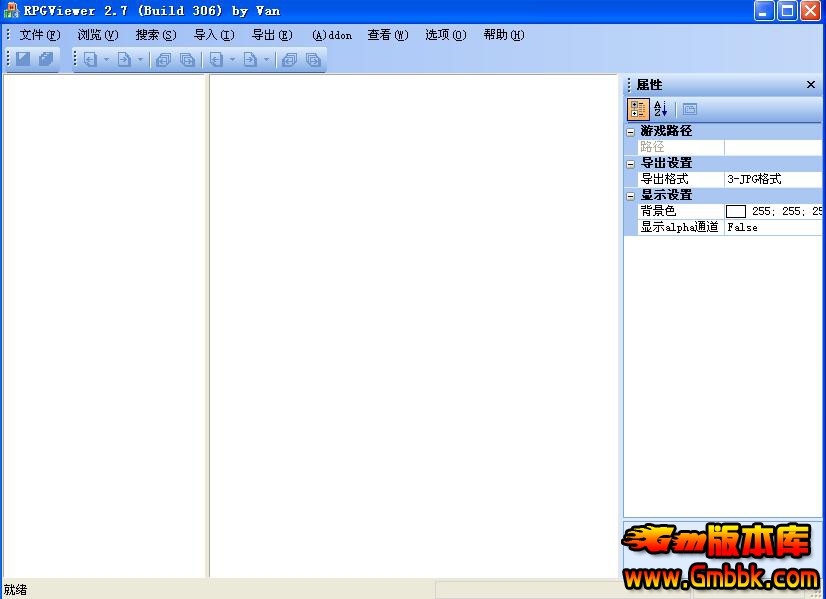Open the dropdown arrow next to export icon
This screenshot has height=599, width=826.
click(x=140, y=59)
